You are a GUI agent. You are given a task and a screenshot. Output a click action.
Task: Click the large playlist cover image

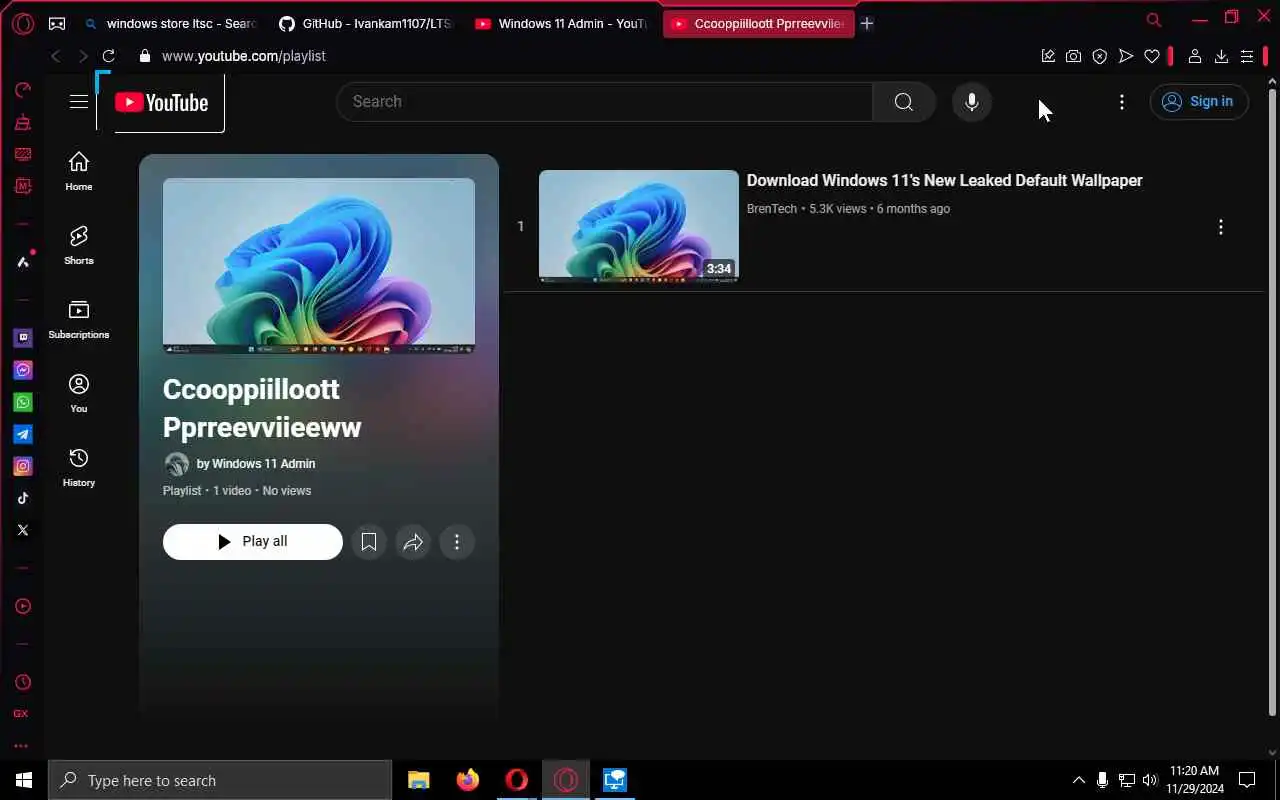(x=319, y=266)
